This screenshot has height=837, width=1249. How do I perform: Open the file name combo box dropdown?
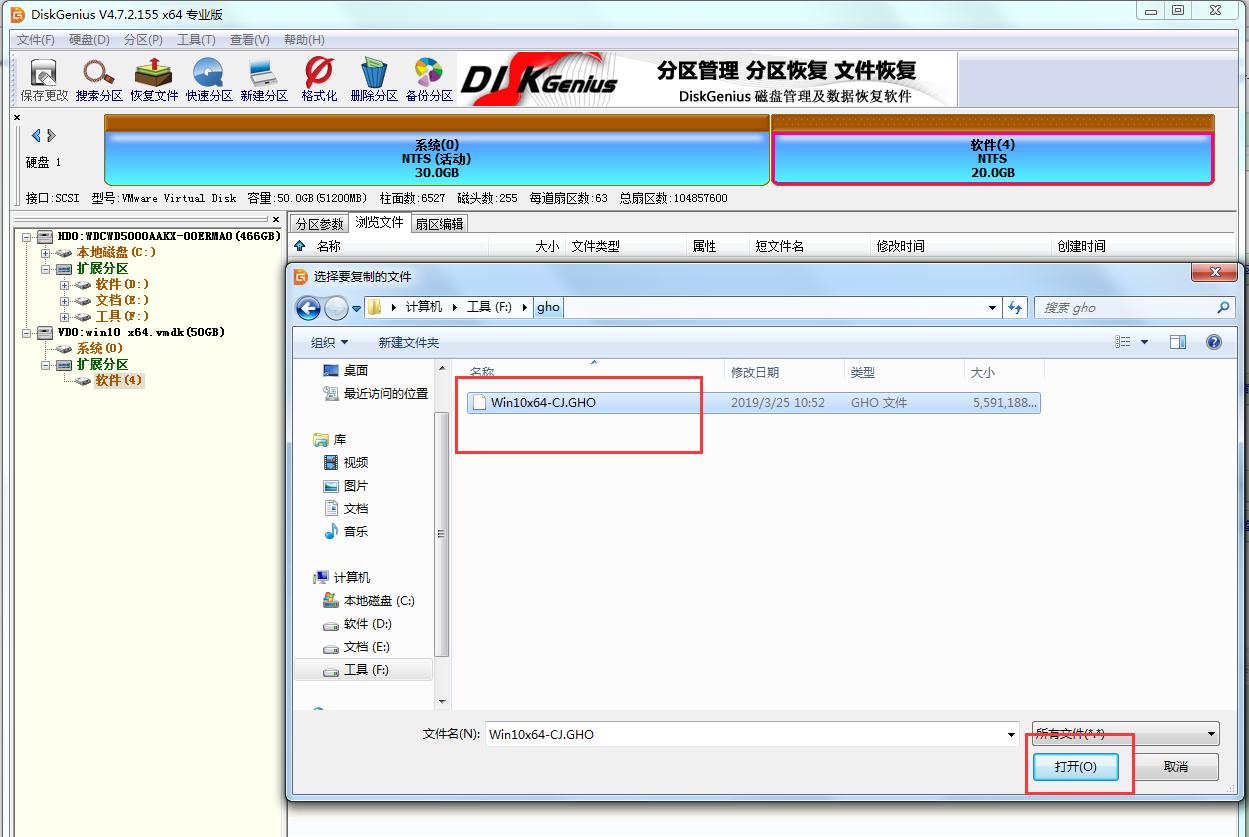1011,735
